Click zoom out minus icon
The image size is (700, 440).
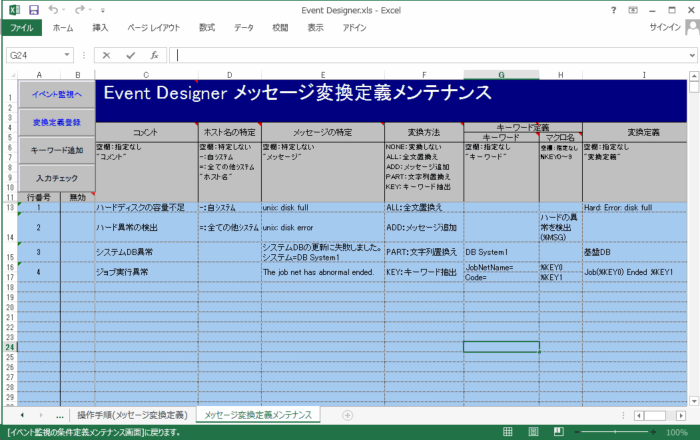[x=577, y=432]
